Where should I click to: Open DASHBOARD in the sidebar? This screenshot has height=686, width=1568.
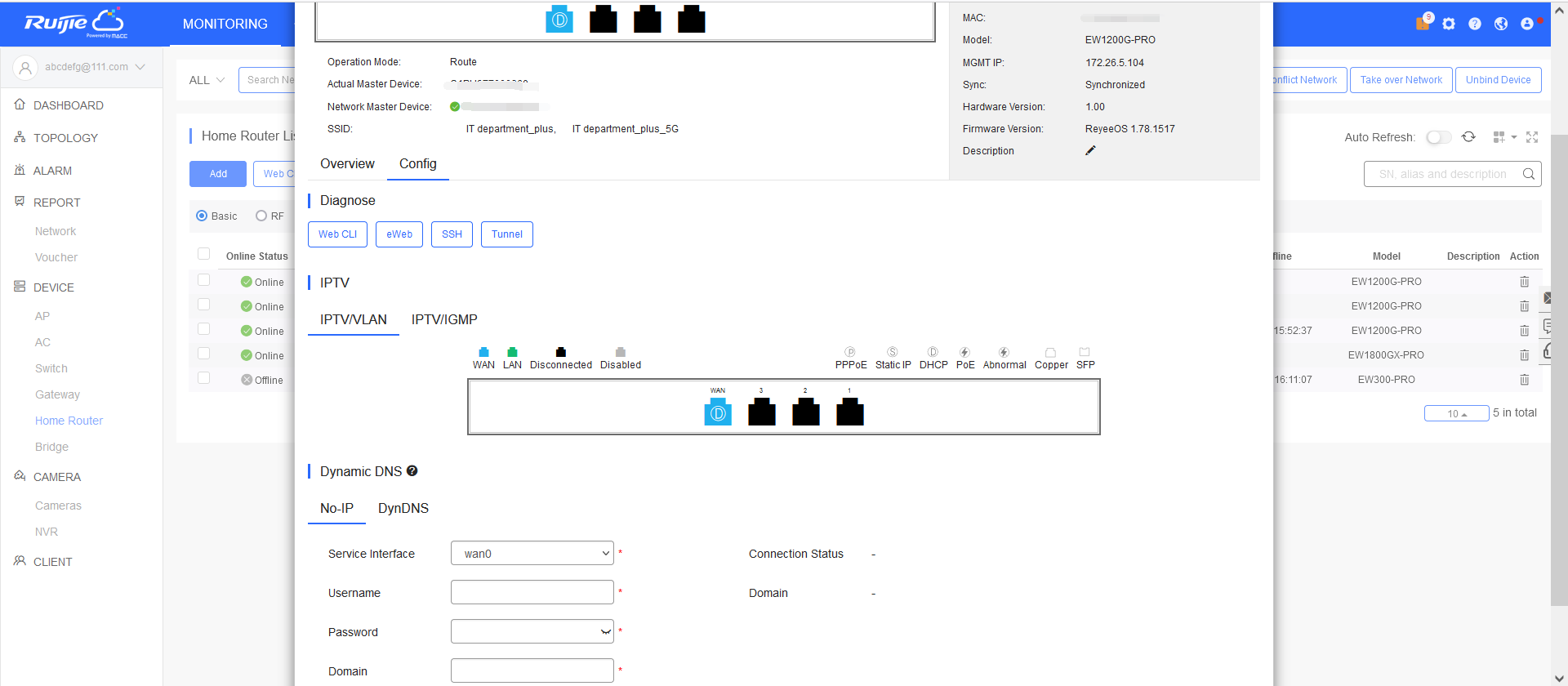pos(69,105)
